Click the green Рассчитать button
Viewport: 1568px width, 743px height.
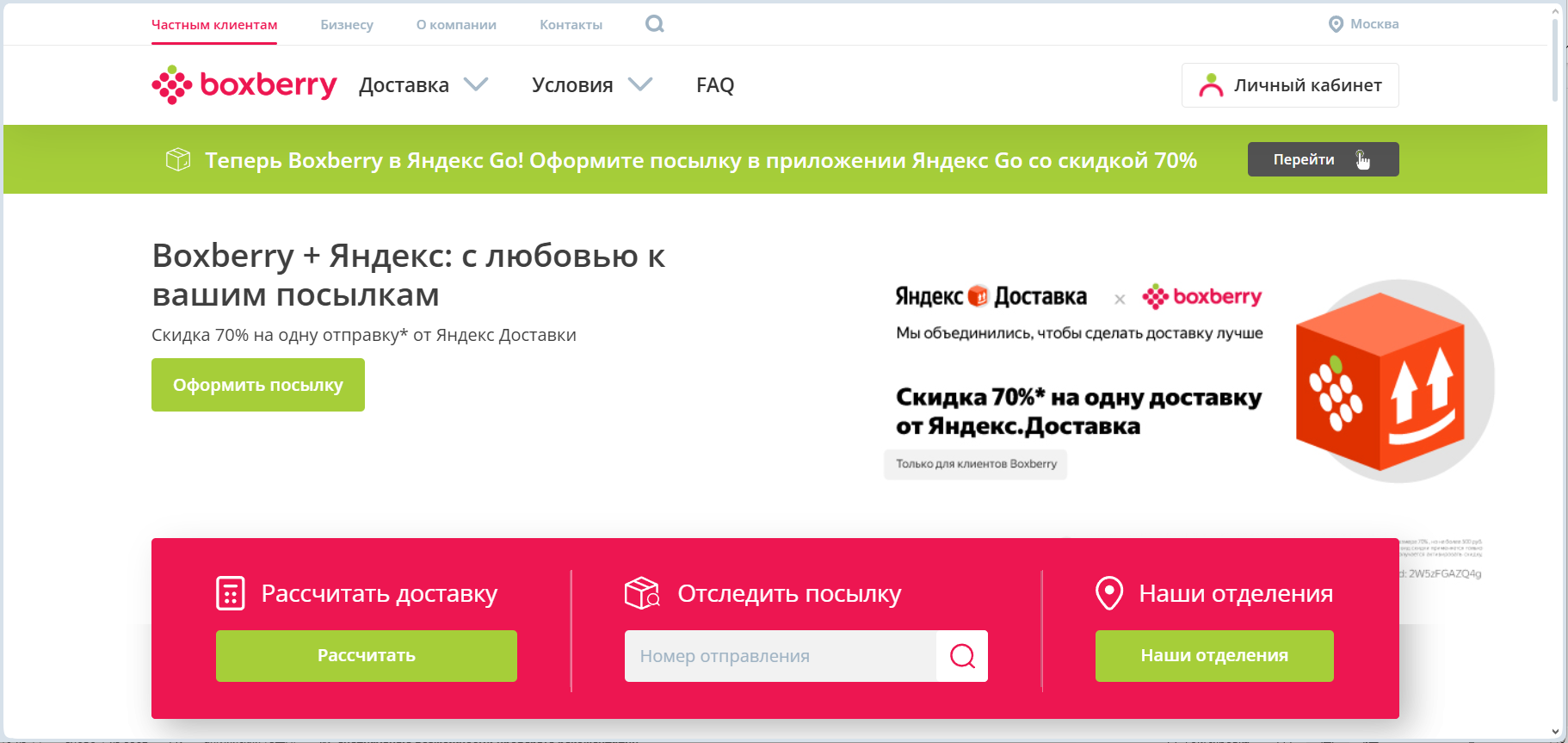[367, 656]
